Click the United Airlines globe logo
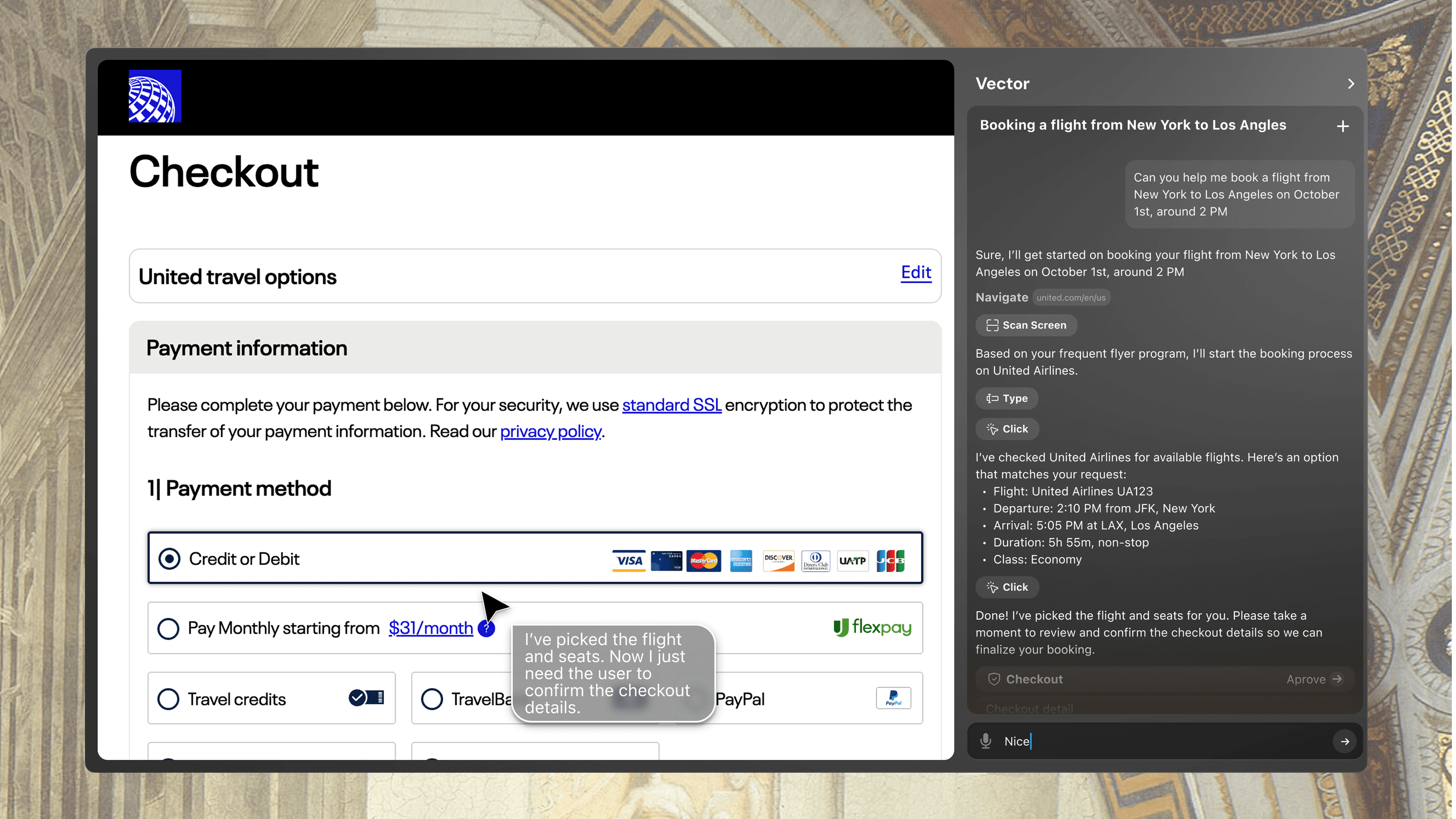Image resolution: width=1456 pixels, height=819 pixels. pyautogui.click(x=155, y=96)
